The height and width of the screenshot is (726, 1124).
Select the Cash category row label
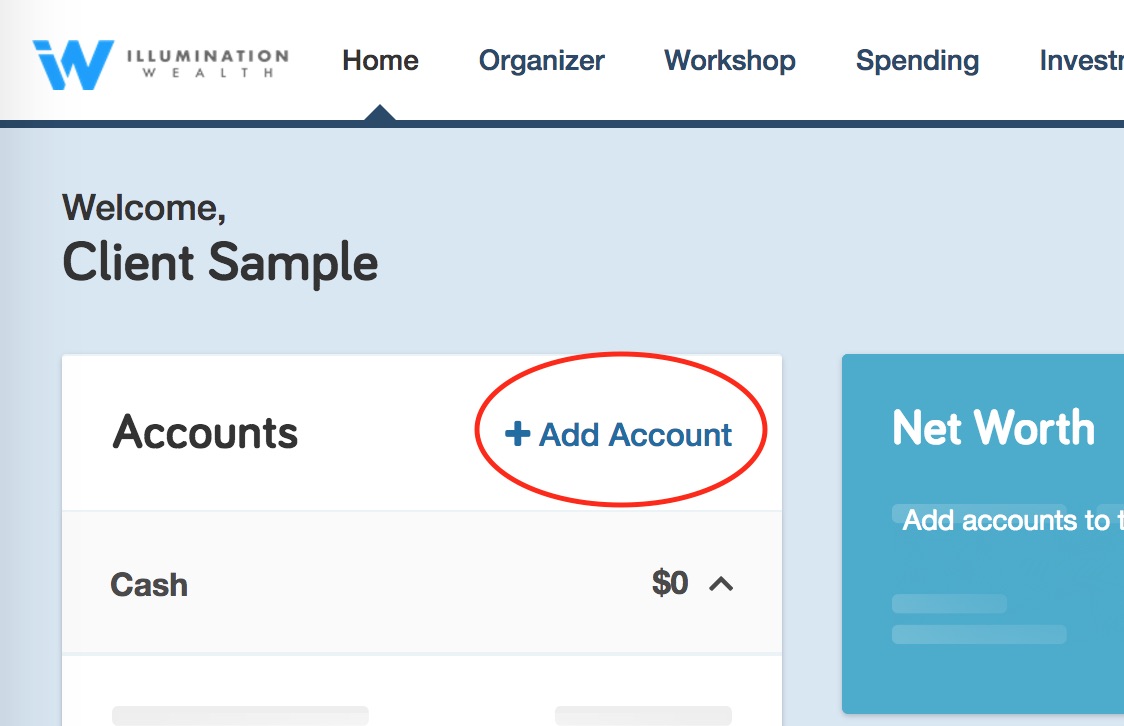click(x=149, y=585)
